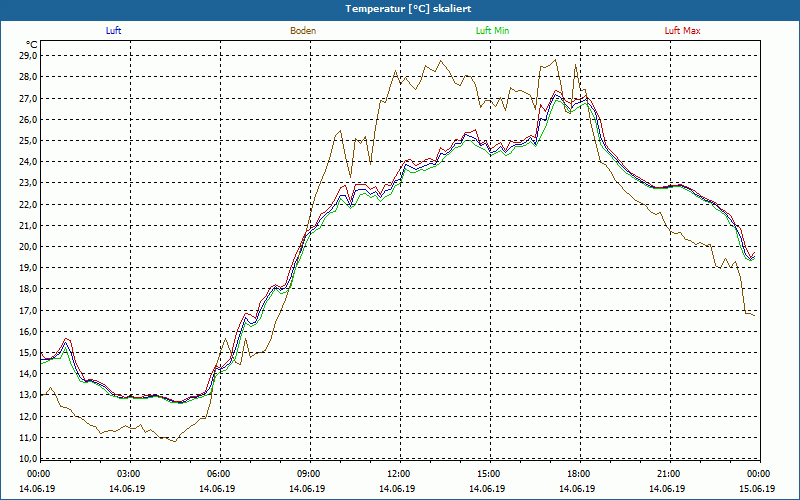Click the 15:00 time axis label

(x=488, y=474)
